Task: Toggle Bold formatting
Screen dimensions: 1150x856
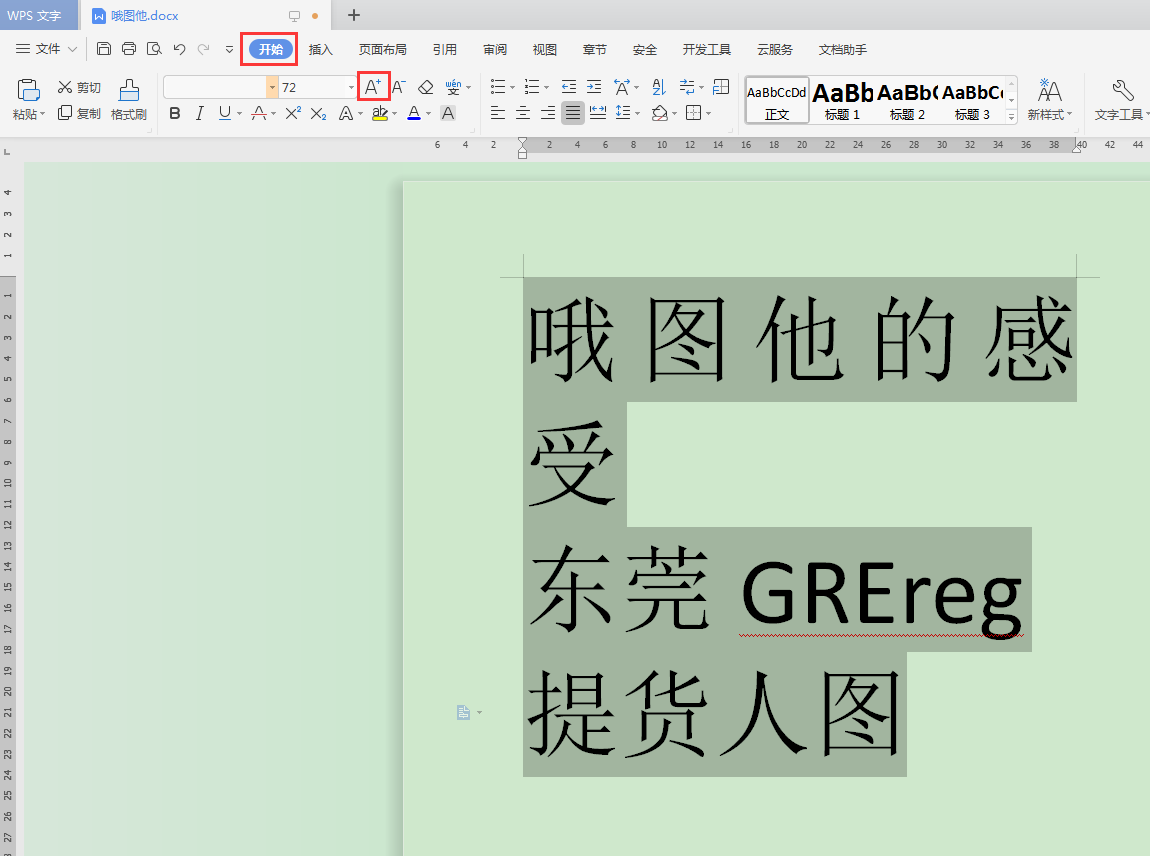Action: 175,113
